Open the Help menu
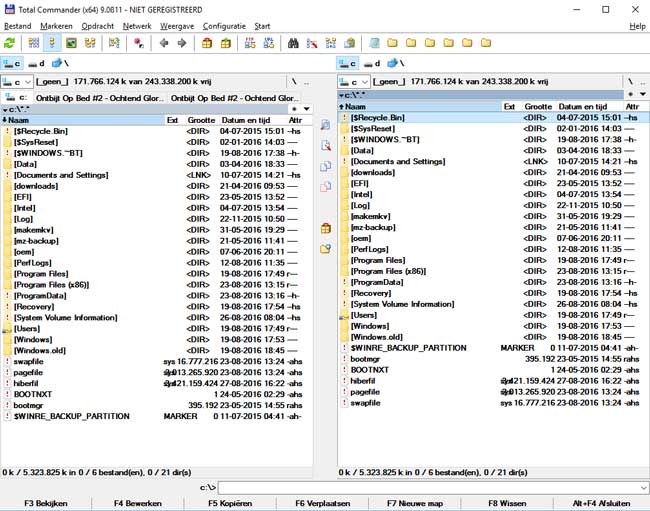650x511 pixels. pyautogui.click(x=637, y=26)
